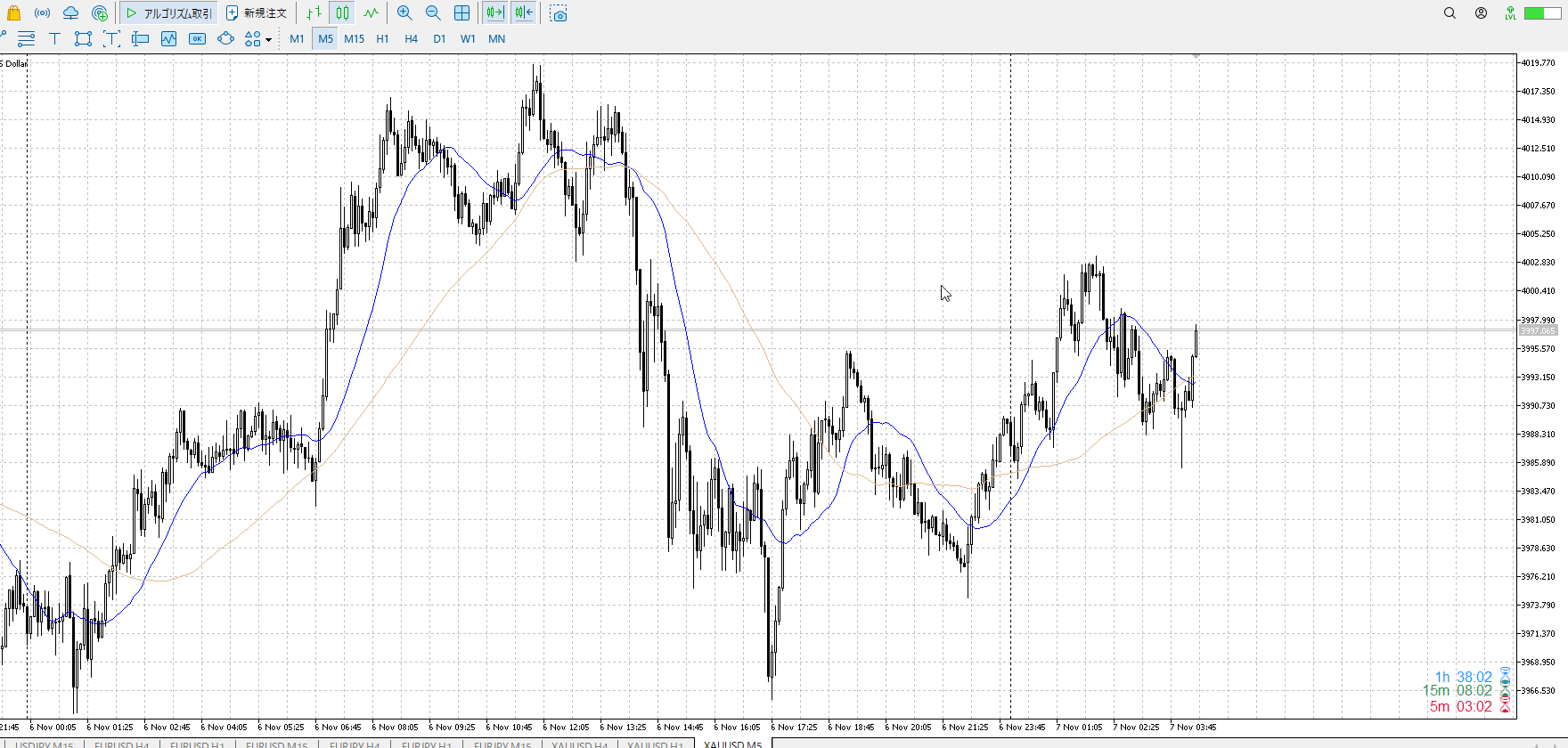Switch to the XAUUSD,H4 chart tab
This screenshot has width=1568, height=748.
click(x=579, y=744)
